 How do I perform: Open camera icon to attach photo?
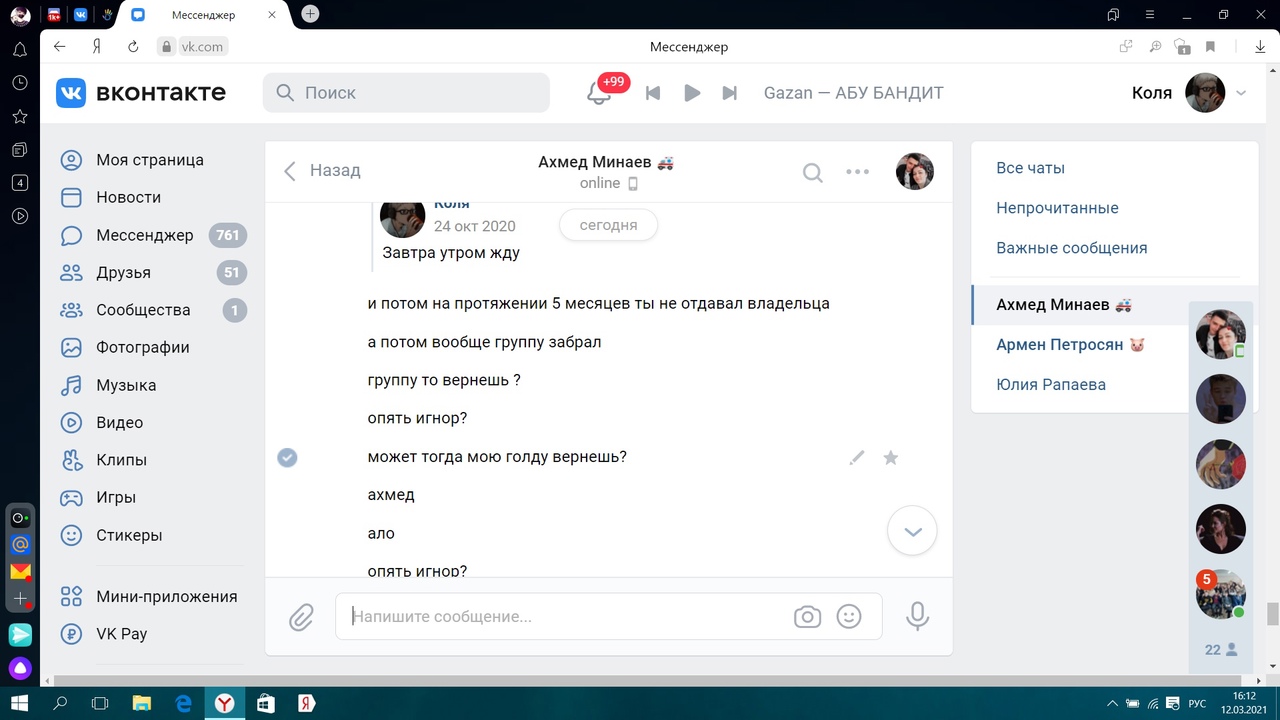(x=807, y=617)
